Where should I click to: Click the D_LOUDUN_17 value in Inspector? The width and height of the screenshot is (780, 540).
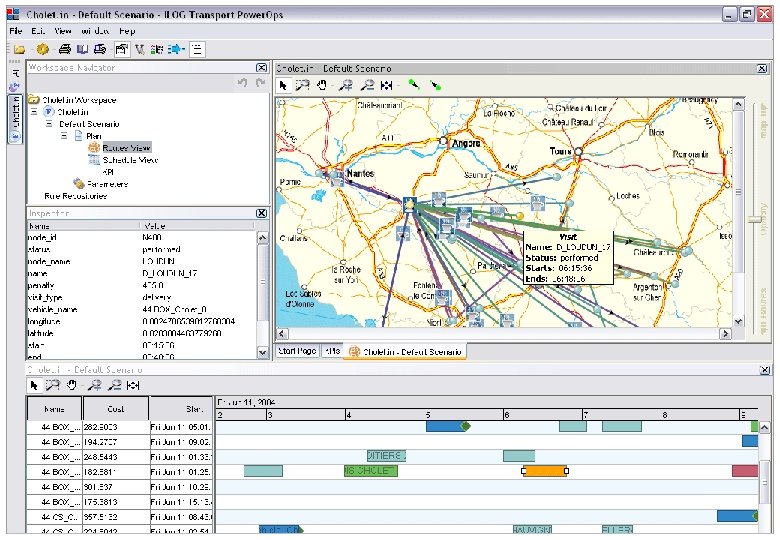[x=170, y=273]
